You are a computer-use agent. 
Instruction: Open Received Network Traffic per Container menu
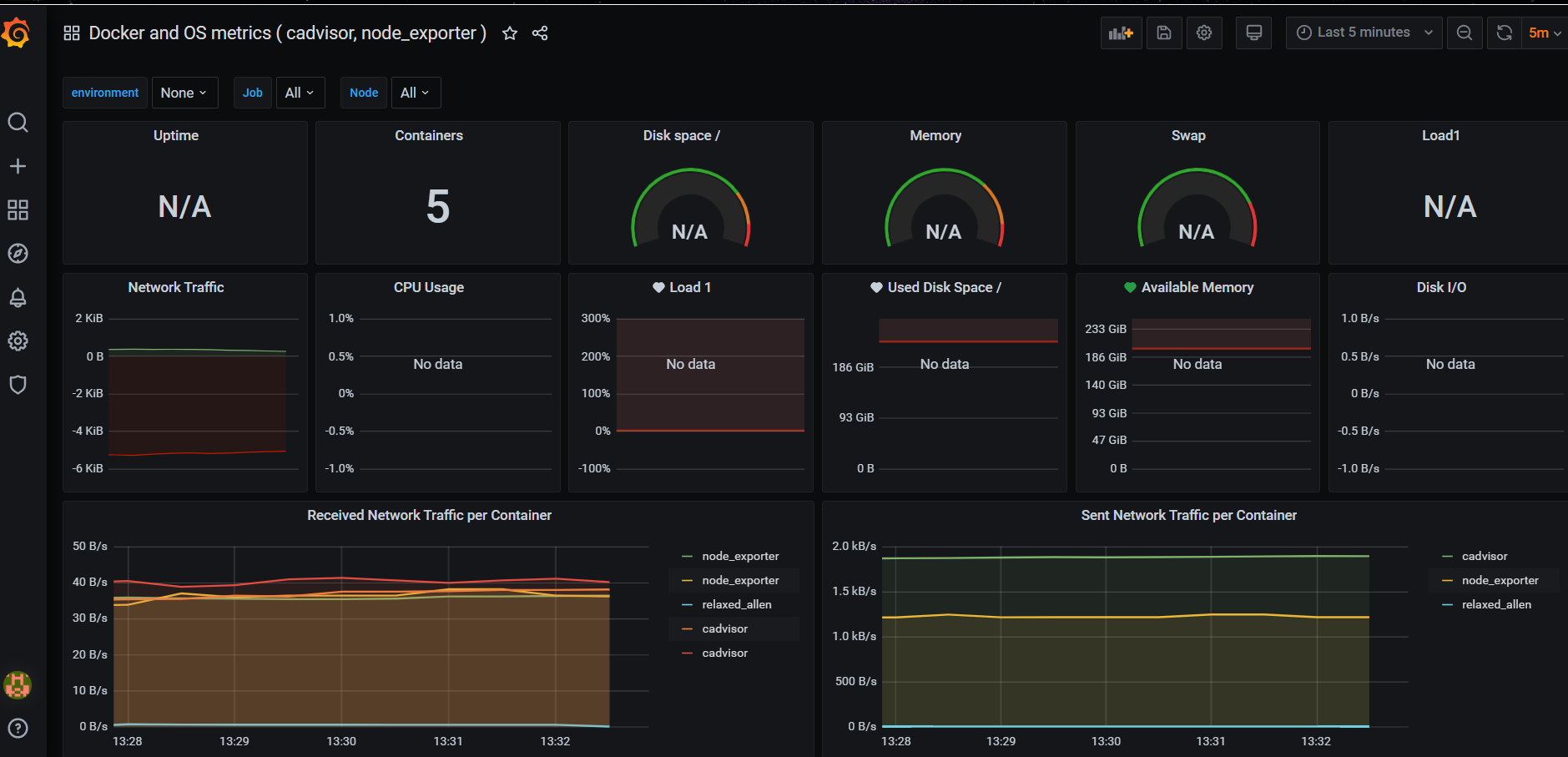[429, 515]
